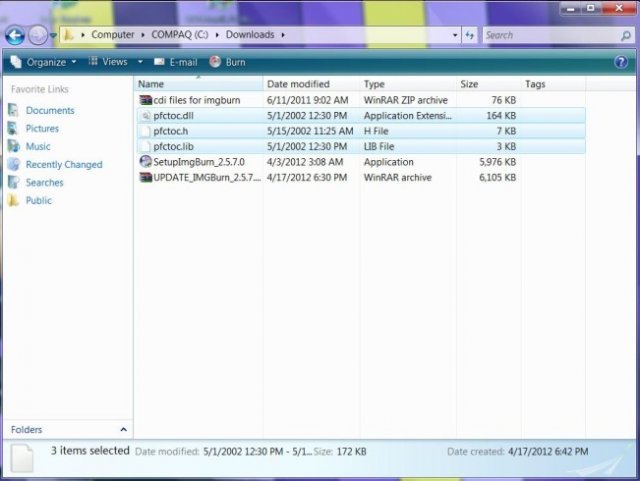The height and width of the screenshot is (481, 640).
Task: Open Music in Favorite Links
Action: [38, 146]
